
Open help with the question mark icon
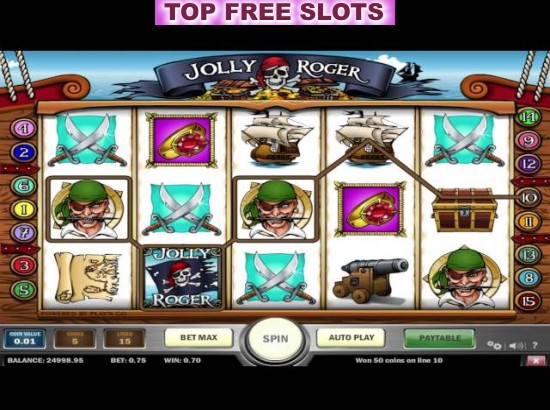point(535,345)
